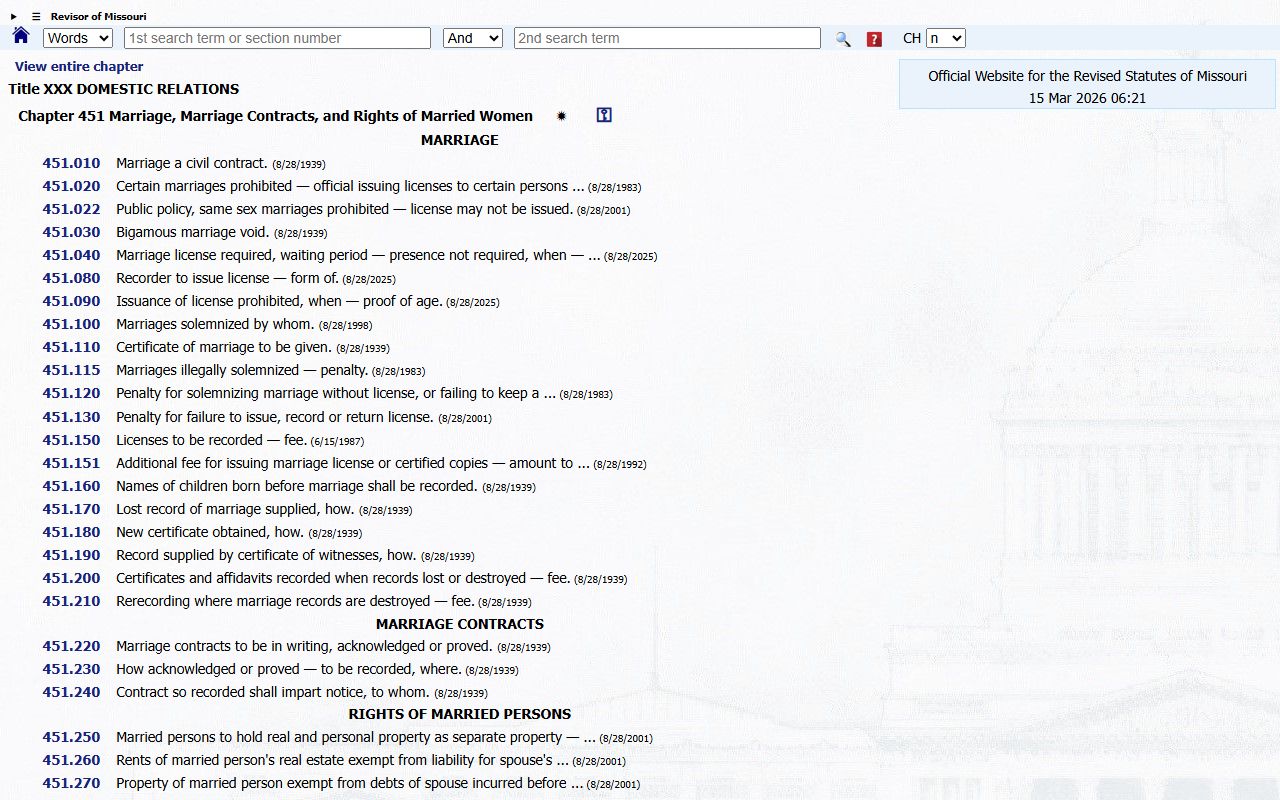Screen dimensions: 1280x800
Task: Click the magnifying glass search icon
Action: click(843, 39)
